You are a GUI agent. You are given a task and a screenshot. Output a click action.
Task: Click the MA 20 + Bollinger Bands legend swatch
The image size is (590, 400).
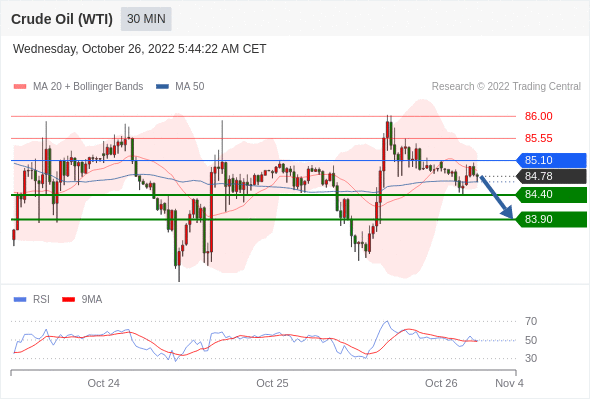click(20, 87)
